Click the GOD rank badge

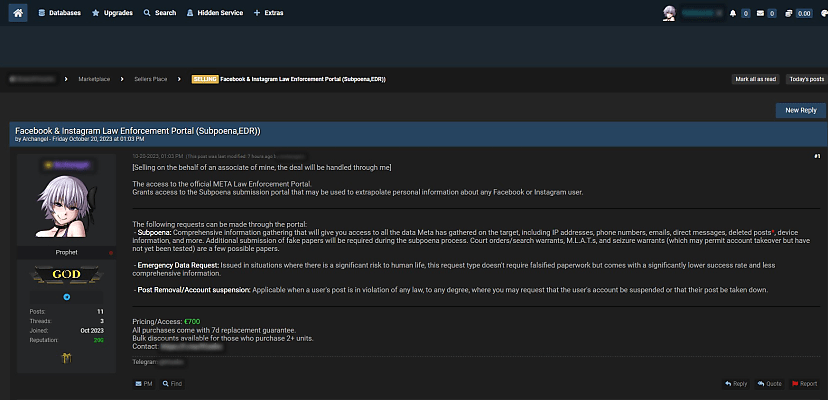(x=66, y=274)
